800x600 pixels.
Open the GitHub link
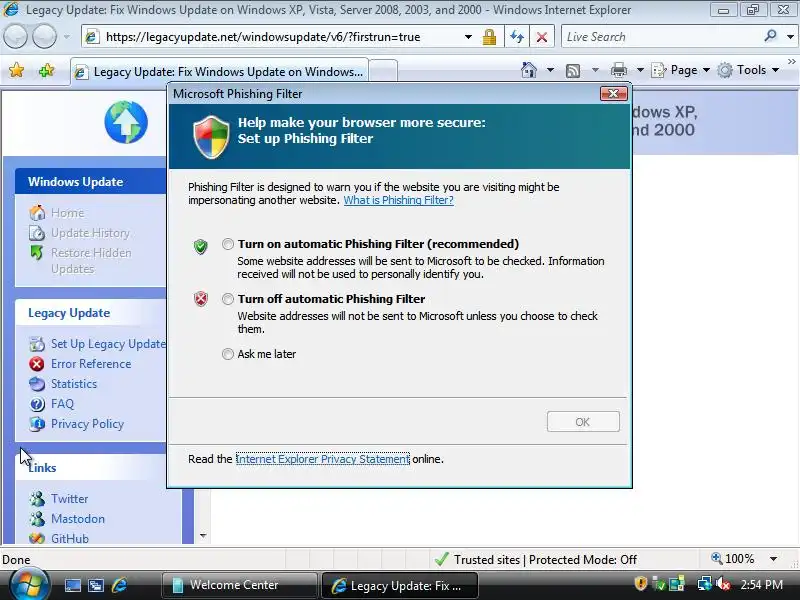point(69,538)
